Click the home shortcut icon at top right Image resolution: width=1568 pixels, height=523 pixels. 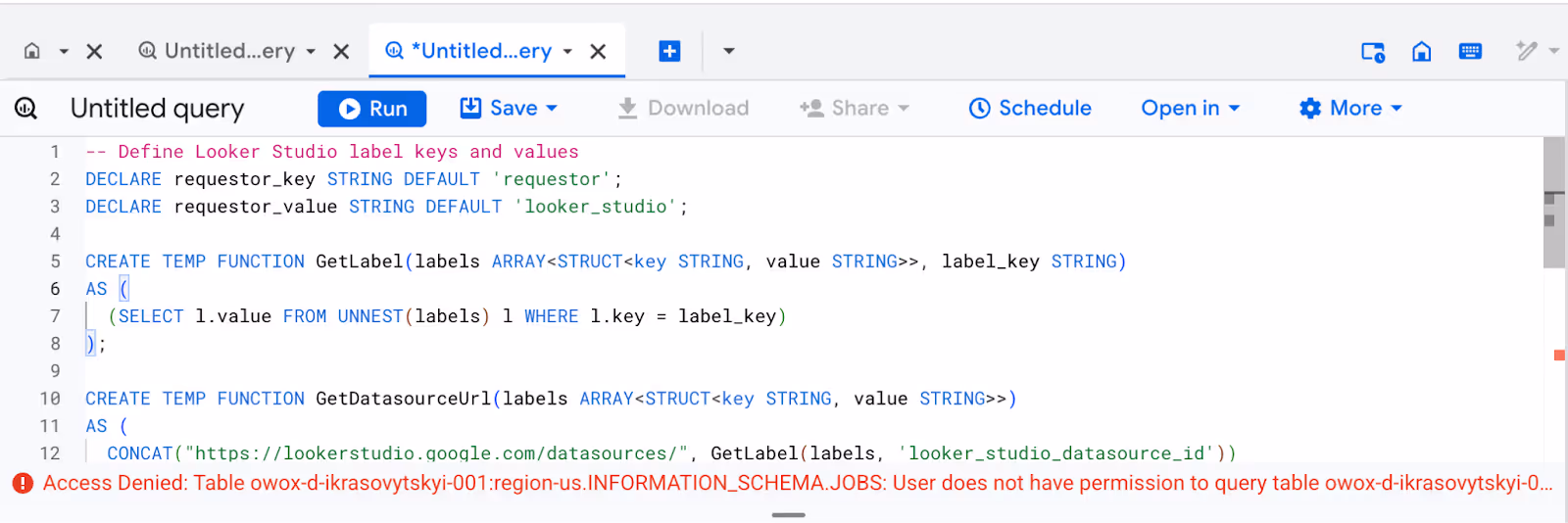pyautogui.click(x=1421, y=51)
